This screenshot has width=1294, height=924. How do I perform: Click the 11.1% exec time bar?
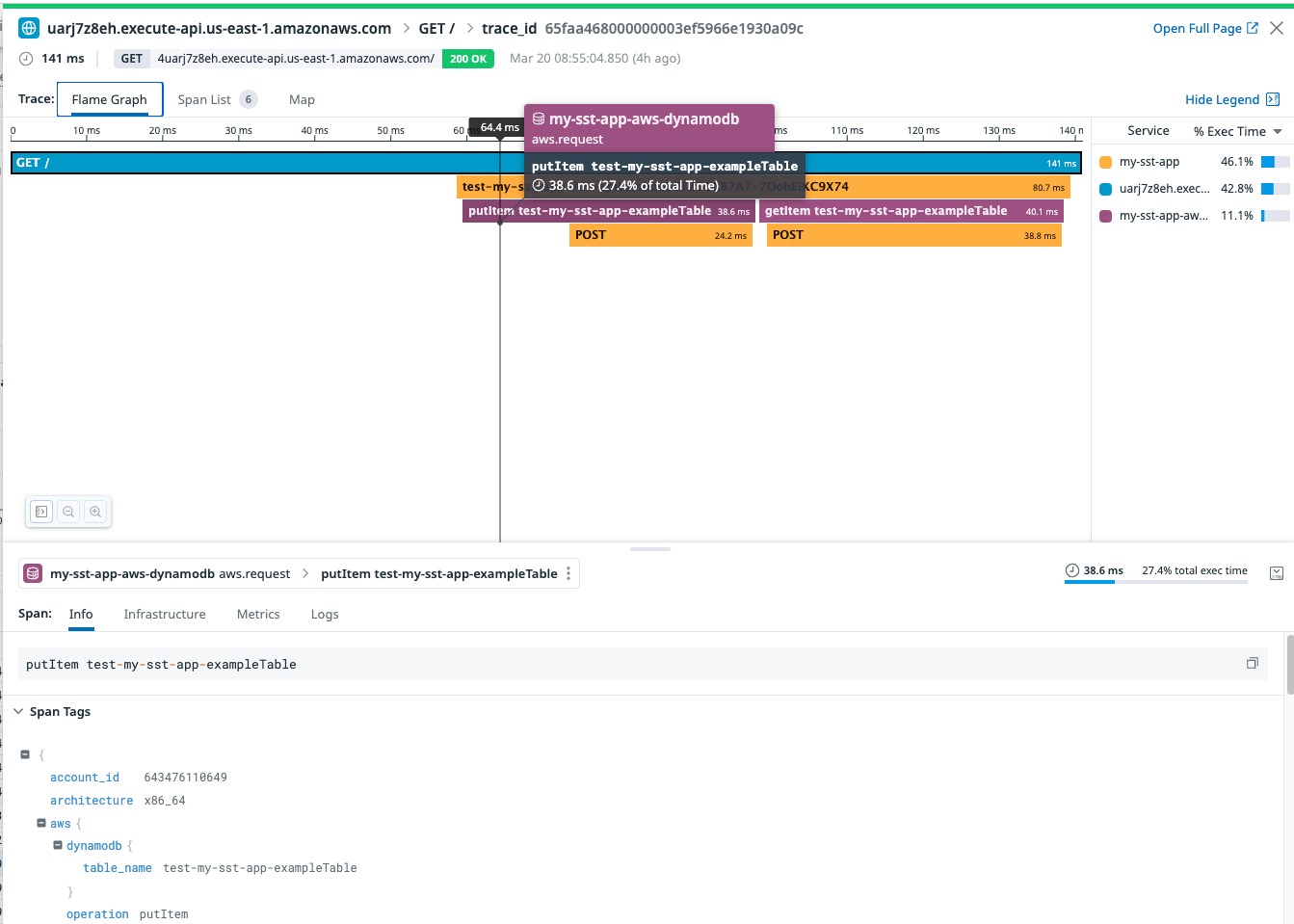click(x=1275, y=216)
